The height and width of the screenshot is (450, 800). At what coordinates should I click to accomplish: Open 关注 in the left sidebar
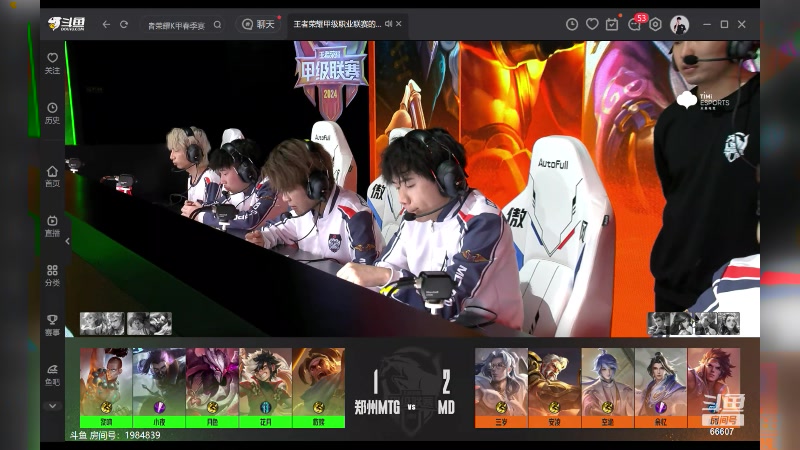[x=52, y=64]
